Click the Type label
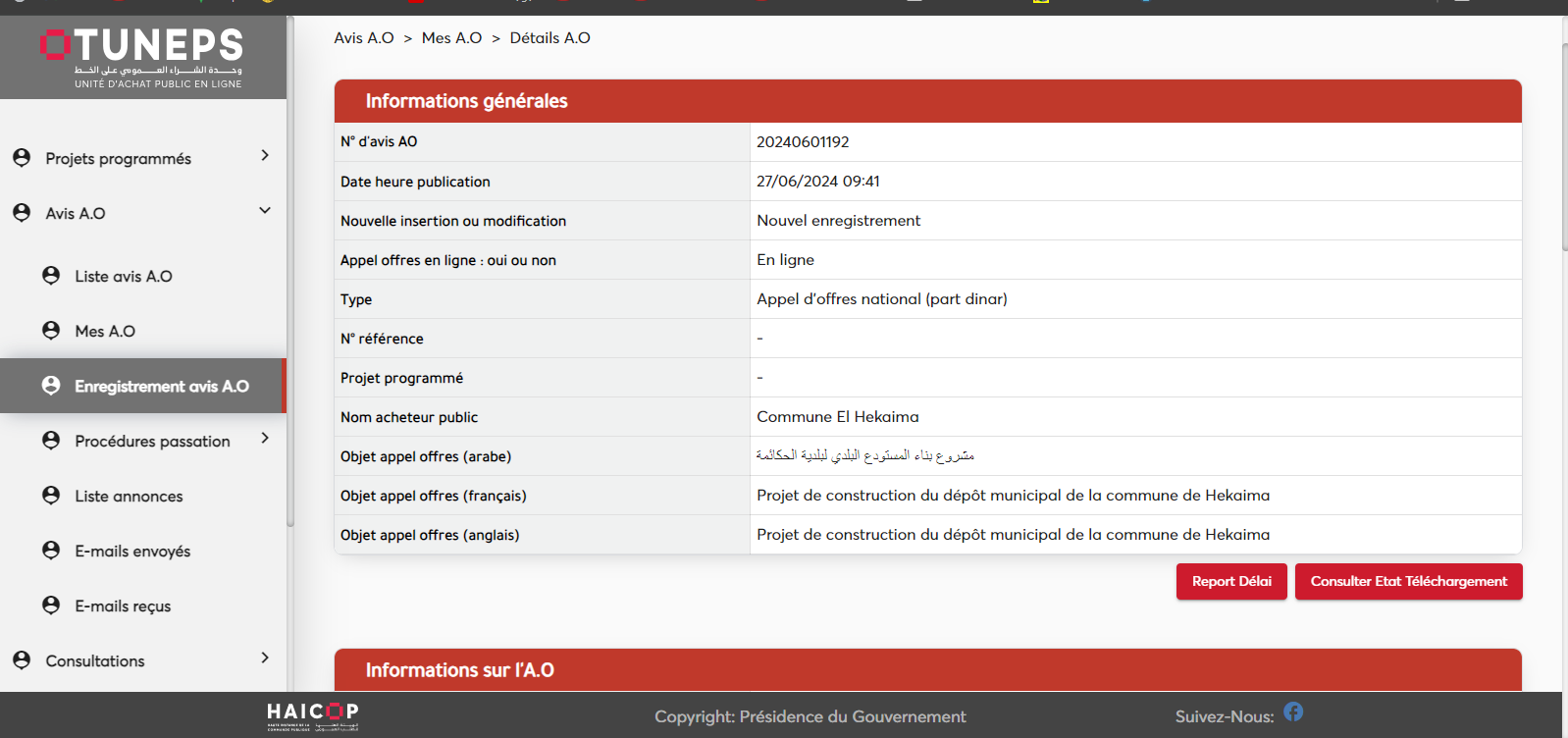The image size is (1568, 738). 356,299
